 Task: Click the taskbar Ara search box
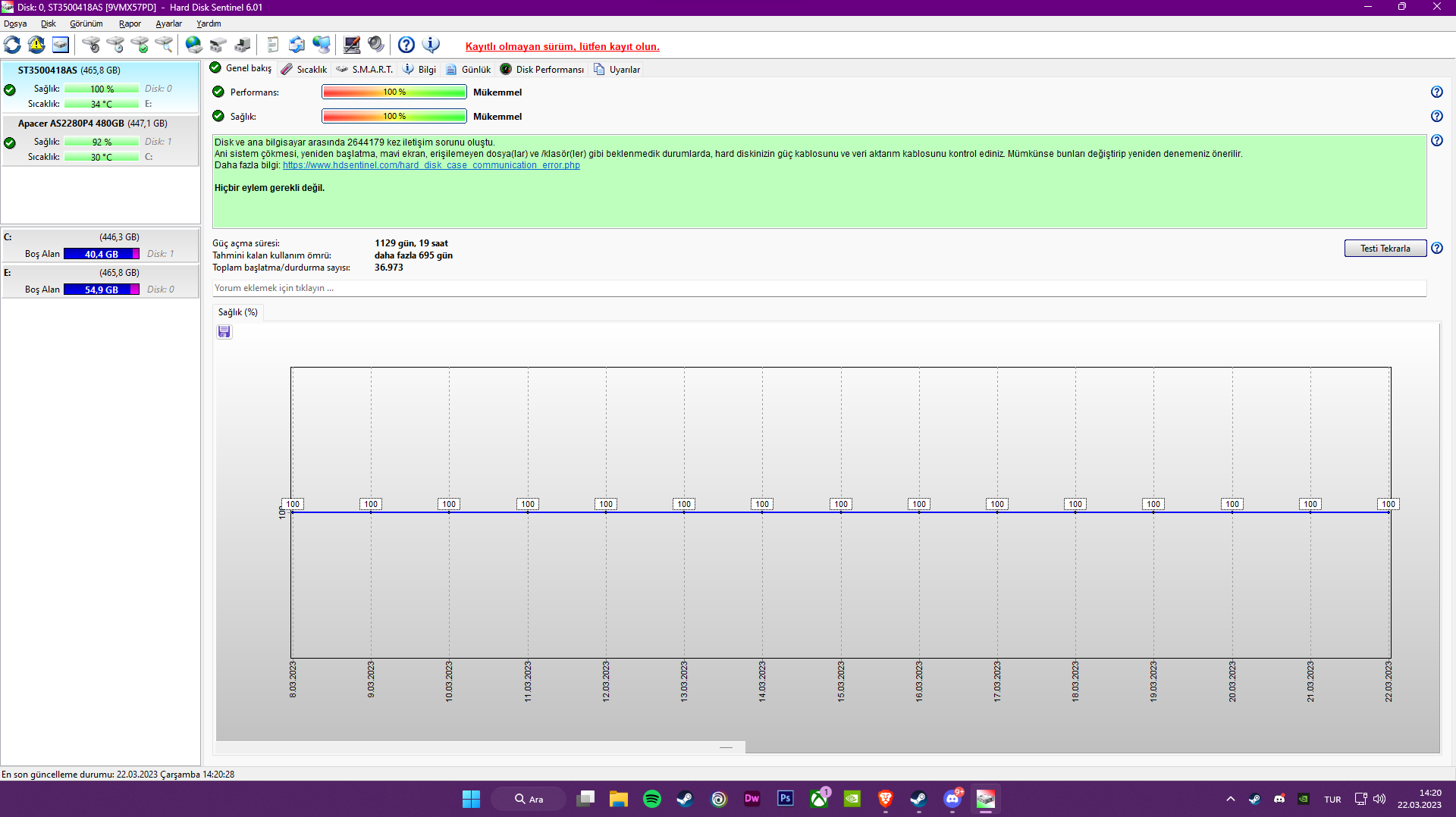(x=529, y=799)
